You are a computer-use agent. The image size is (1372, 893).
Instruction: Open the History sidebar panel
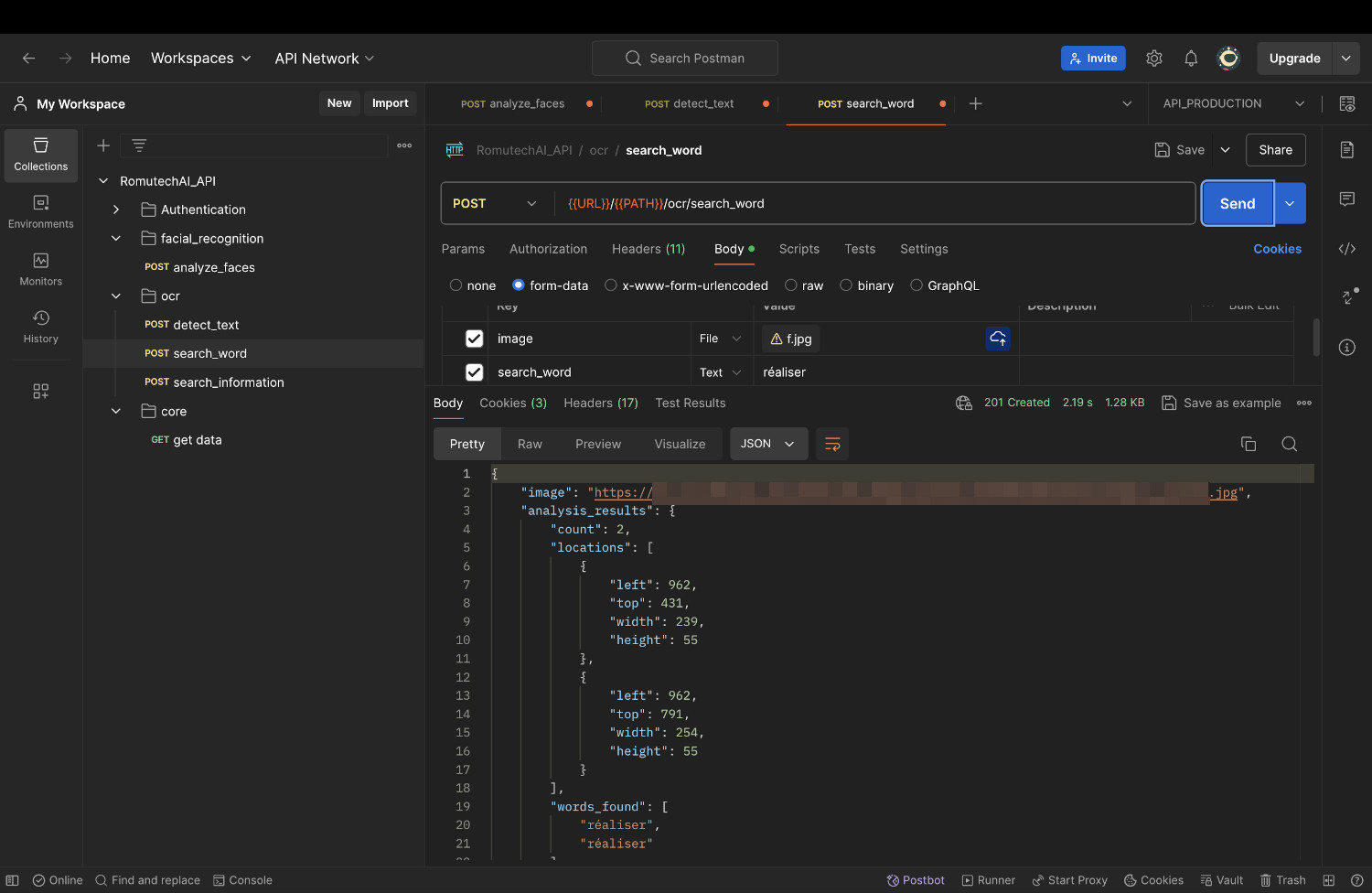[40, 327]
